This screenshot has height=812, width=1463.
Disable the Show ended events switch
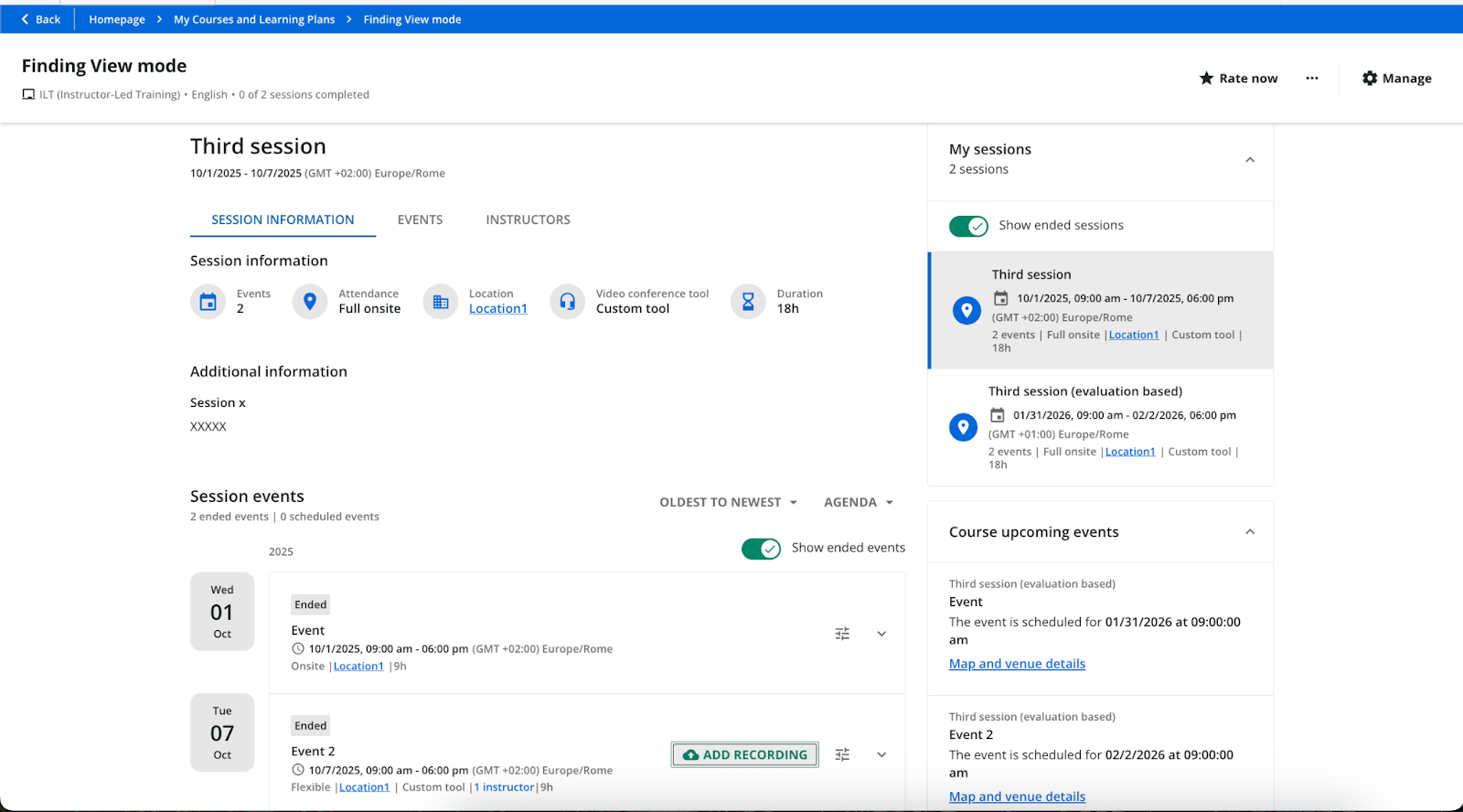(x=761, y=549)
